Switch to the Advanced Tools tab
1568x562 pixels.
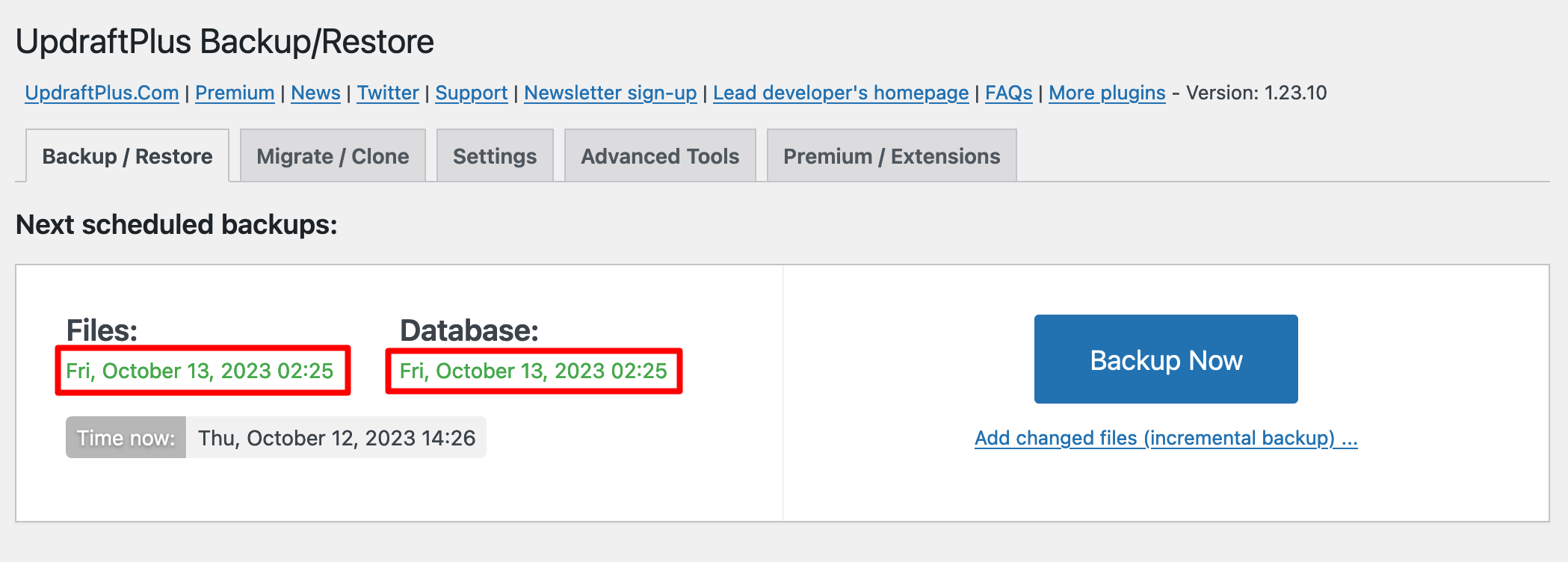tap(660, 155)
